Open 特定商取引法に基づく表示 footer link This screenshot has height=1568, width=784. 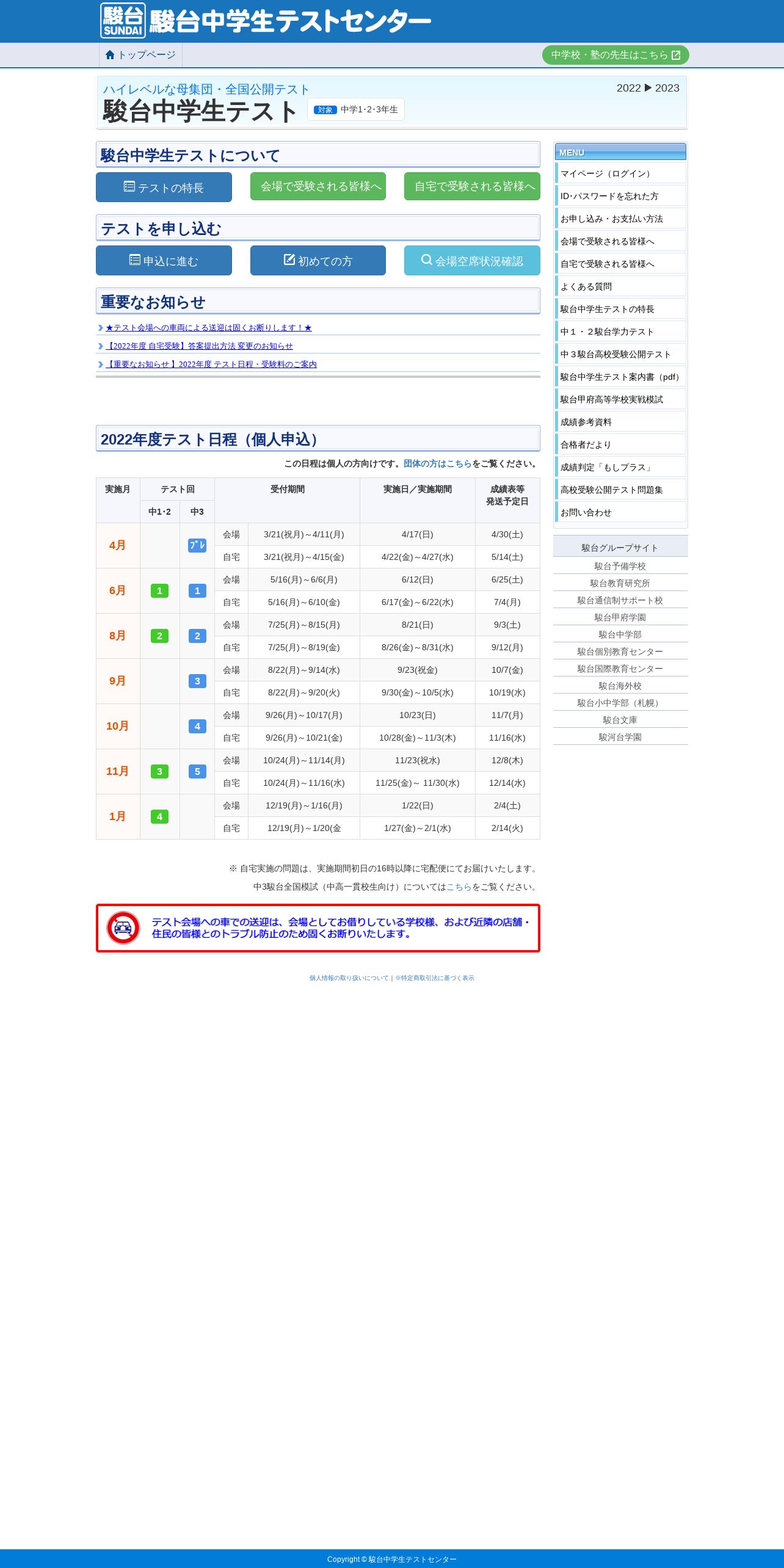pos(435,978)
